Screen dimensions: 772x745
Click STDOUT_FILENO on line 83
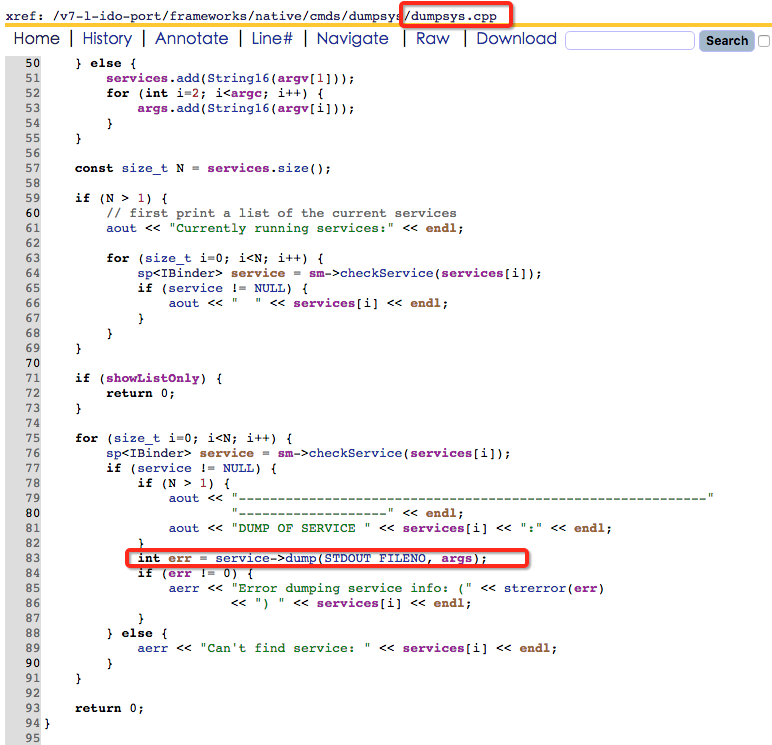(x=375, y=558)
